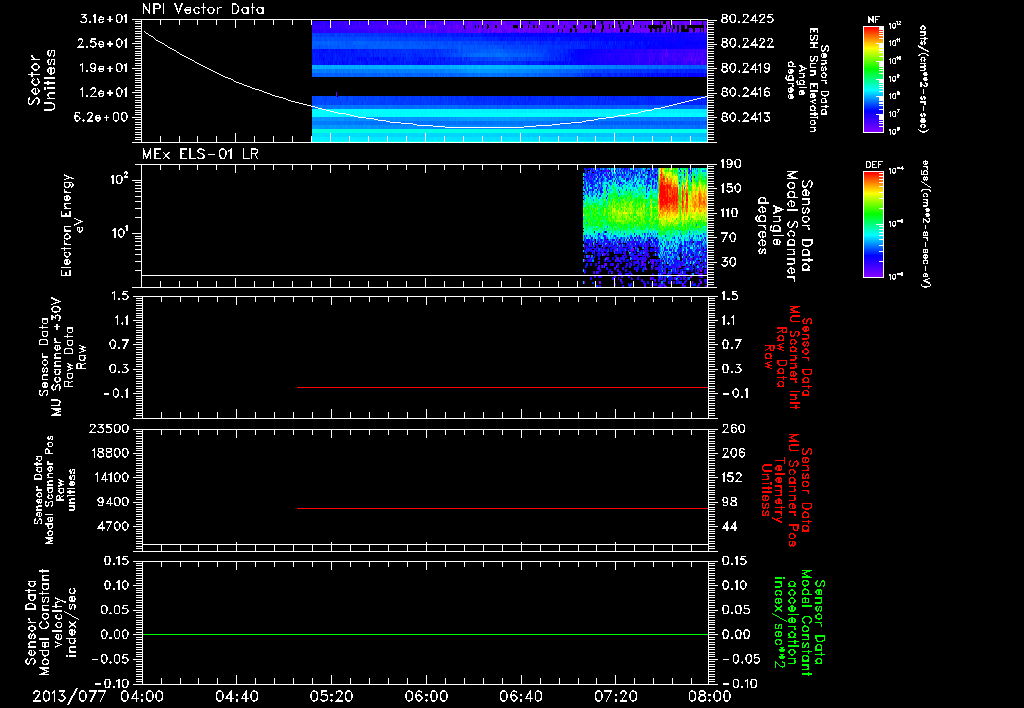
Task: Click the '1.9e+01' sector tick label
Action: [x=104, y=68]
